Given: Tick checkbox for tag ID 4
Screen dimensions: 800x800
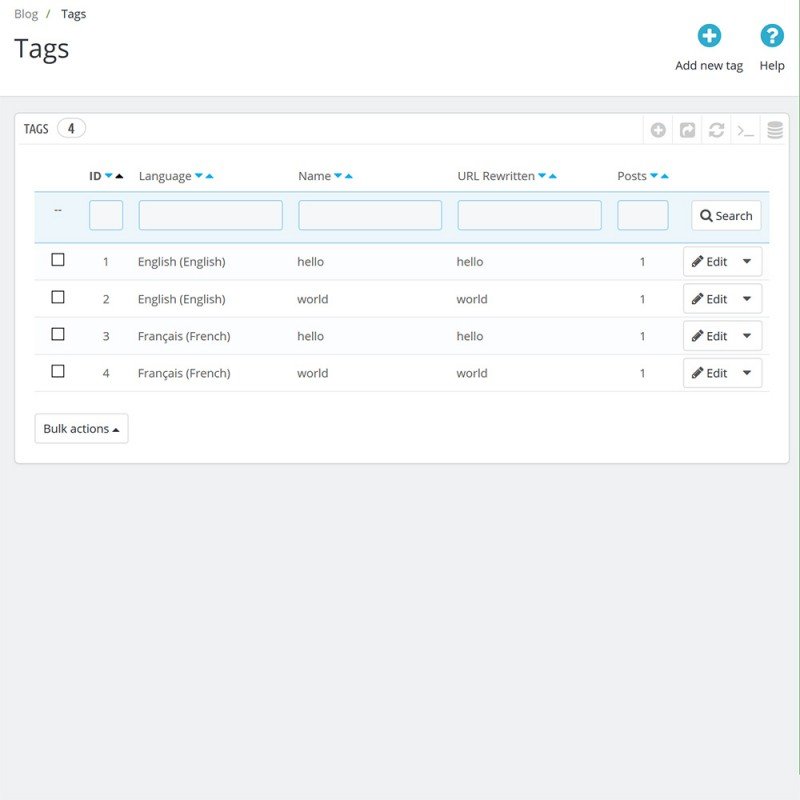Looking at the screenshot, I should tap(58, 371).
